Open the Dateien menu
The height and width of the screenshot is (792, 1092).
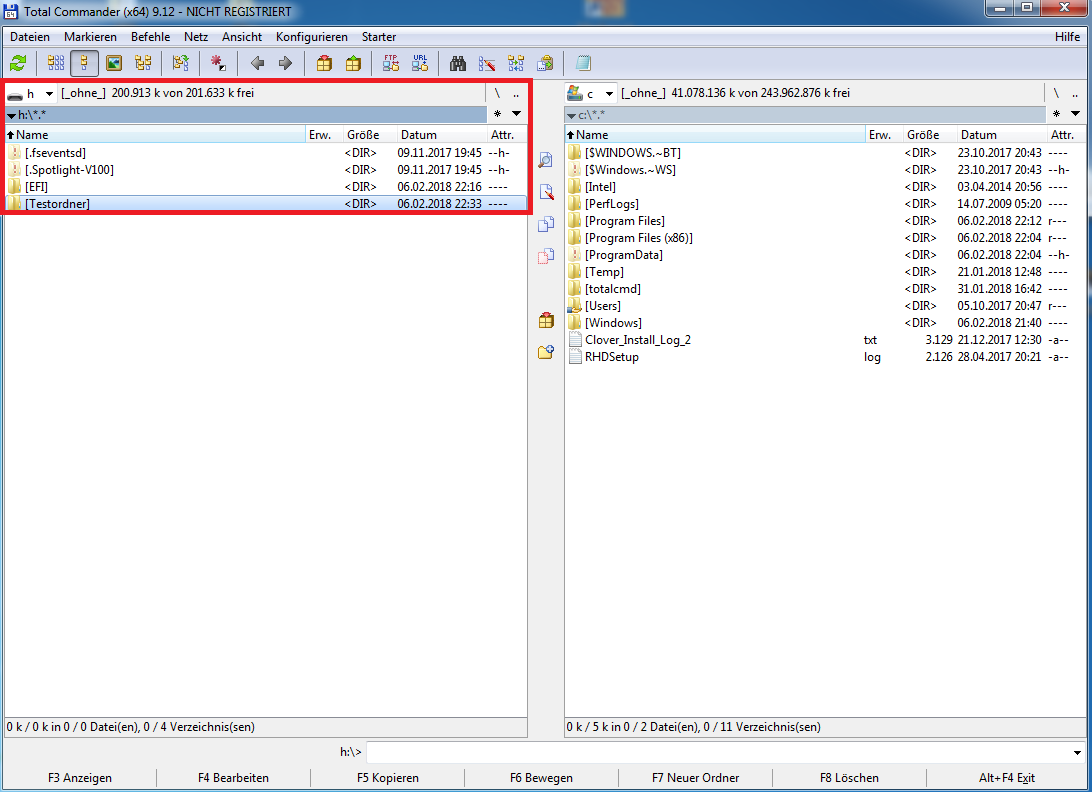point(30,37)
